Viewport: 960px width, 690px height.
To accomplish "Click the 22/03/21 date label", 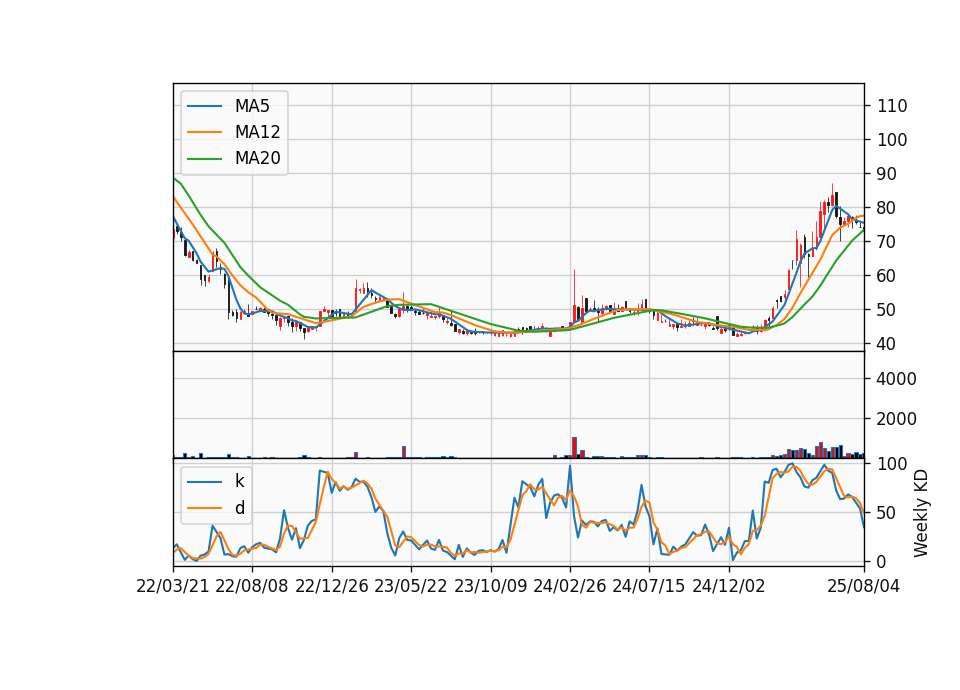I will (173, 586).
